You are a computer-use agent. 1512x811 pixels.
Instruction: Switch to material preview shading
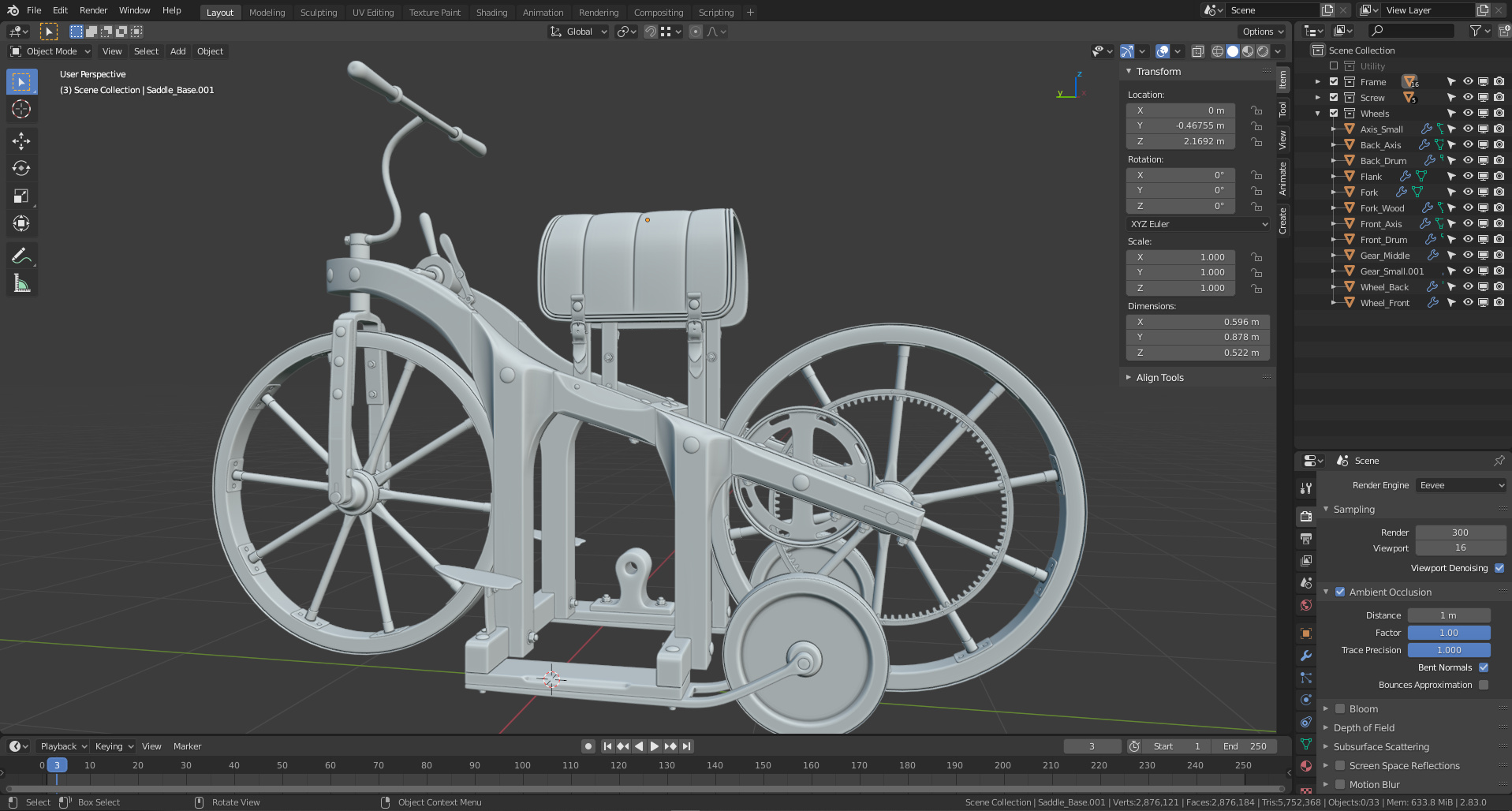1248,51
